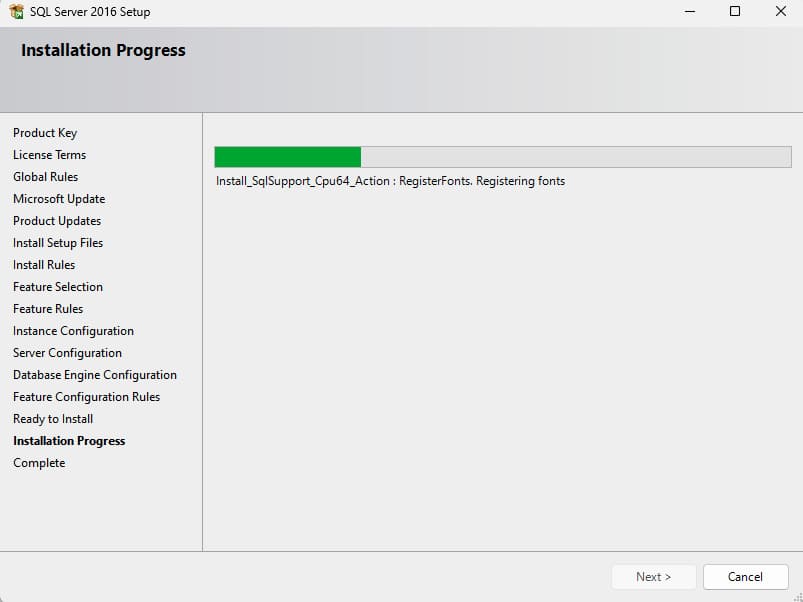Screen dimensions: 803x602
Task: Select the Server Configuration step
Action: (x=67, y=353)
